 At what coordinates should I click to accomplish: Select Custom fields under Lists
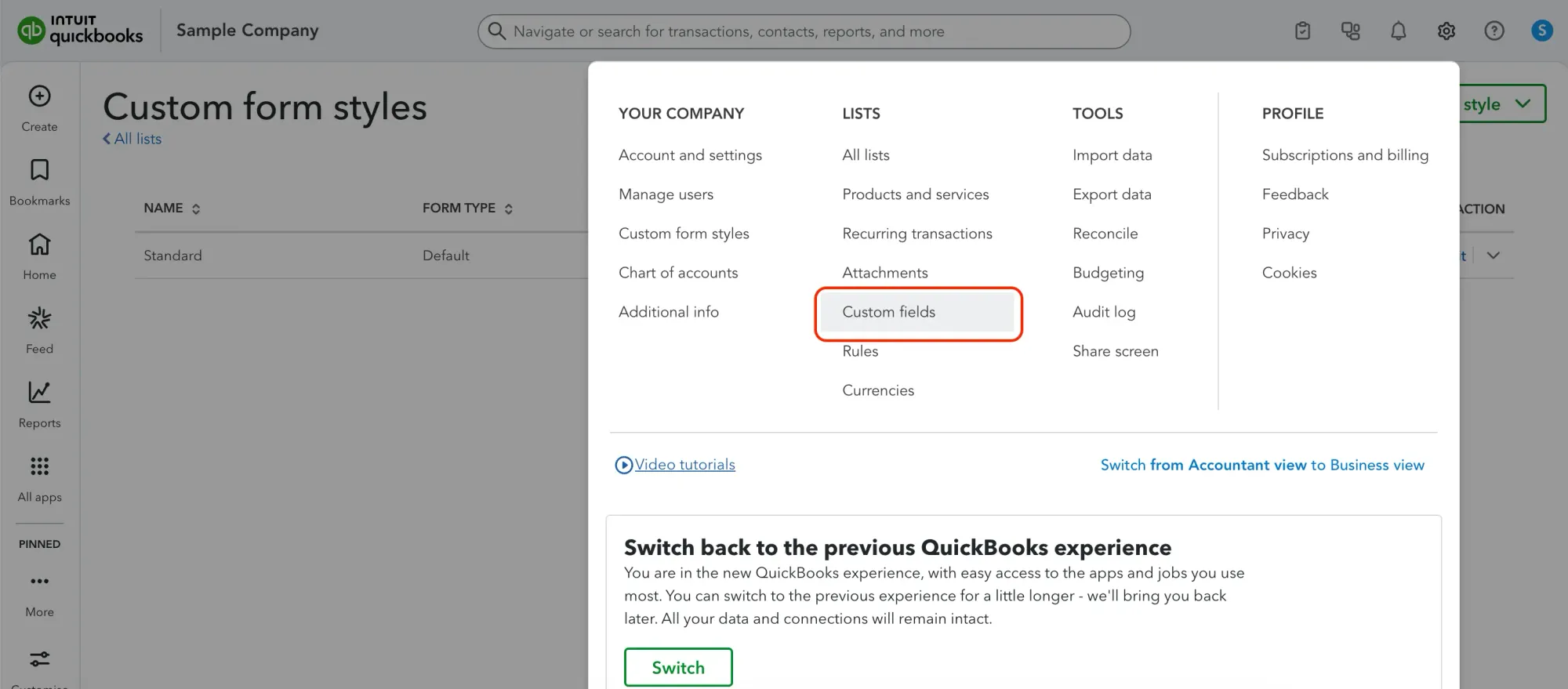click(x=889, y=312)
